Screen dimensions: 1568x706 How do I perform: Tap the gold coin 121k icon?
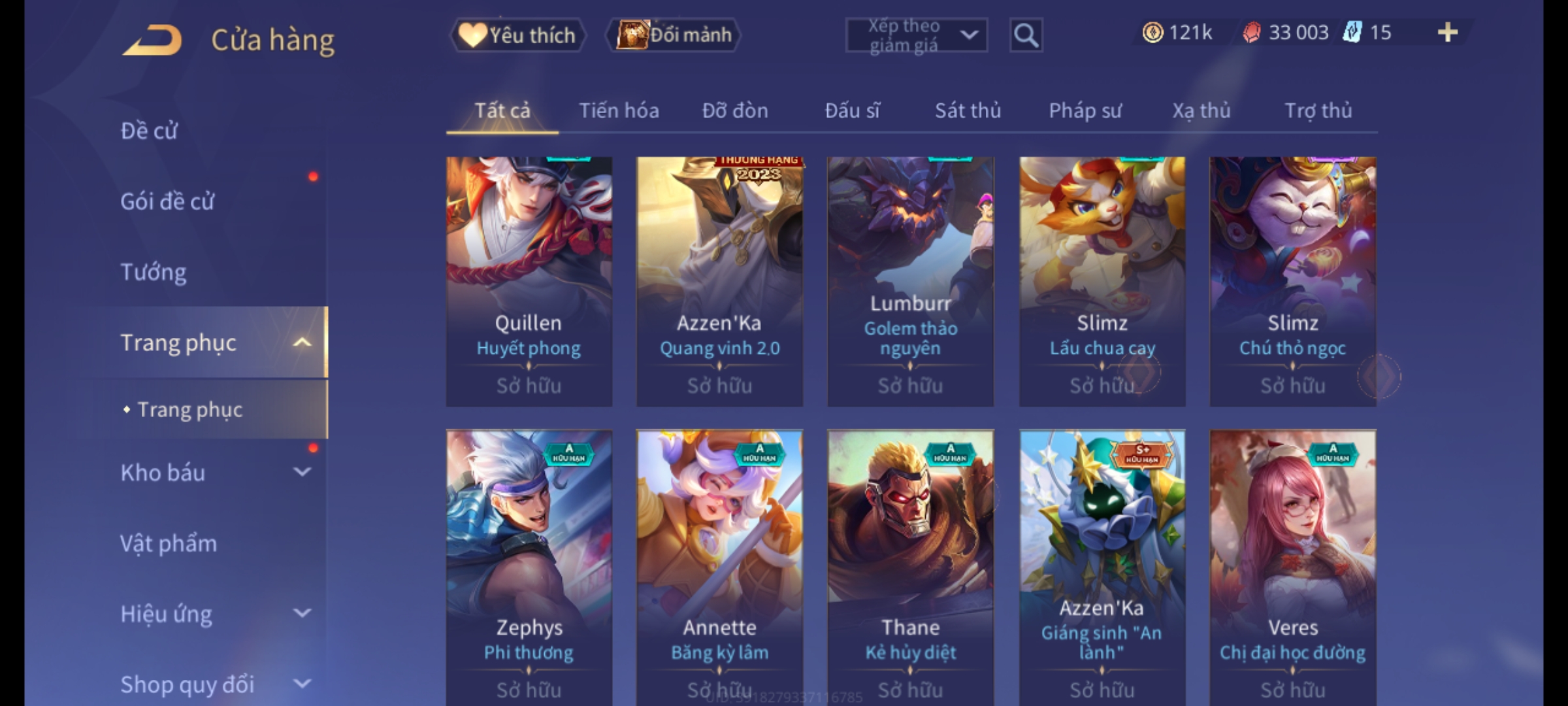(x=1152, y=32)
